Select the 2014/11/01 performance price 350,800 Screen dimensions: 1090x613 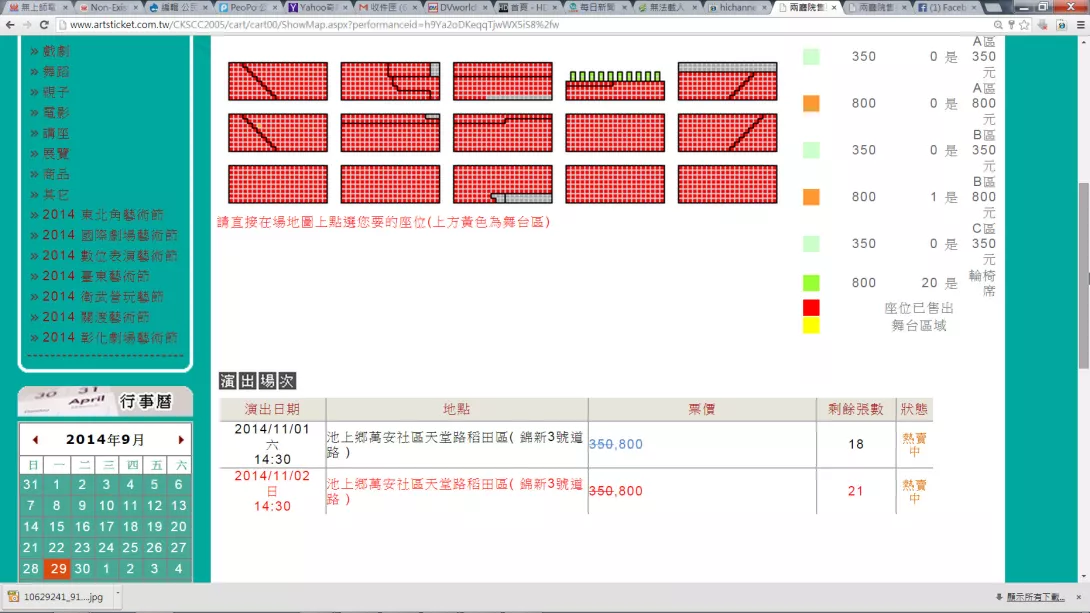[615, 444]
